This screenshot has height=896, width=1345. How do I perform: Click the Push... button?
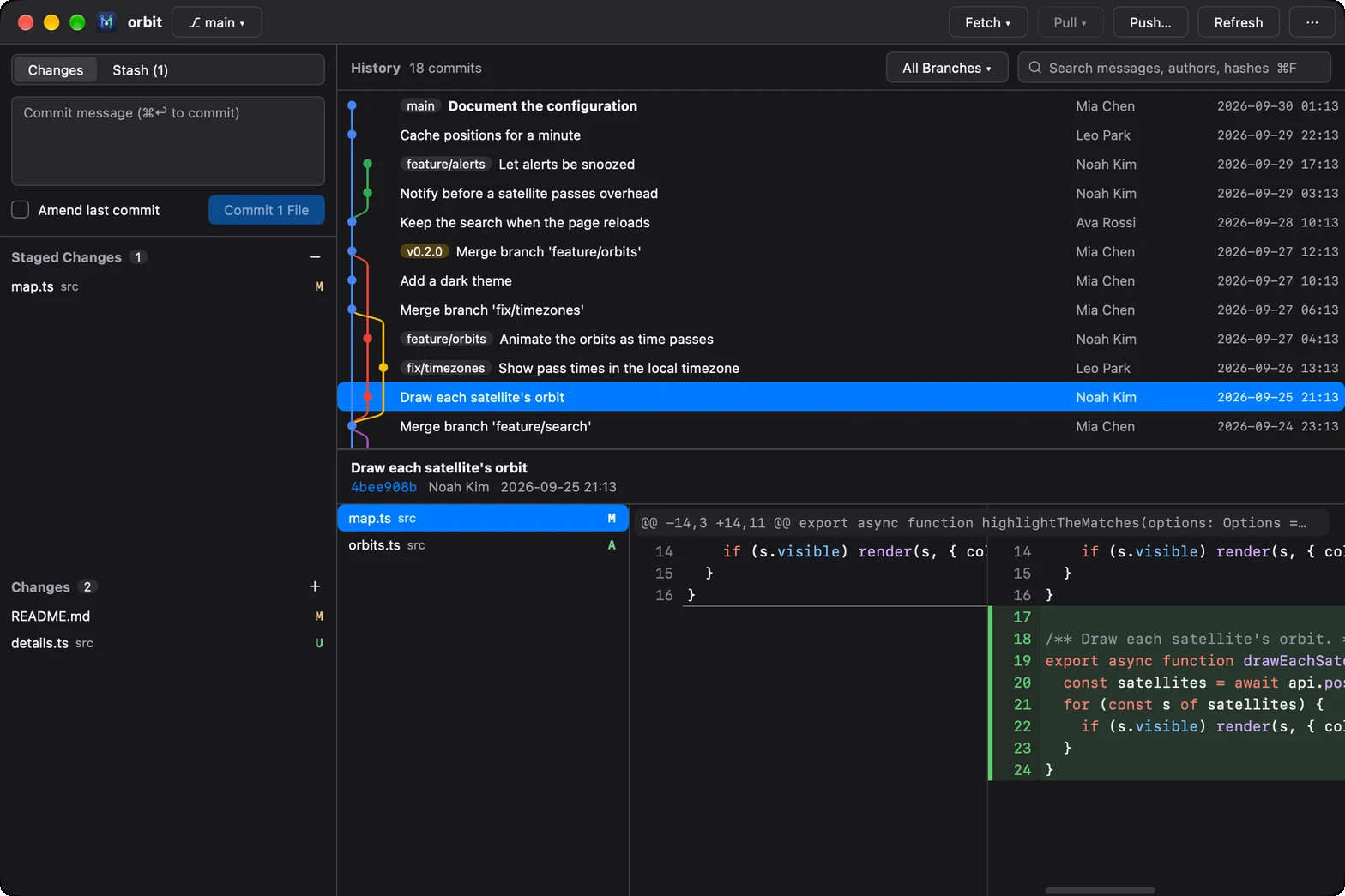tap(1150, 22)
